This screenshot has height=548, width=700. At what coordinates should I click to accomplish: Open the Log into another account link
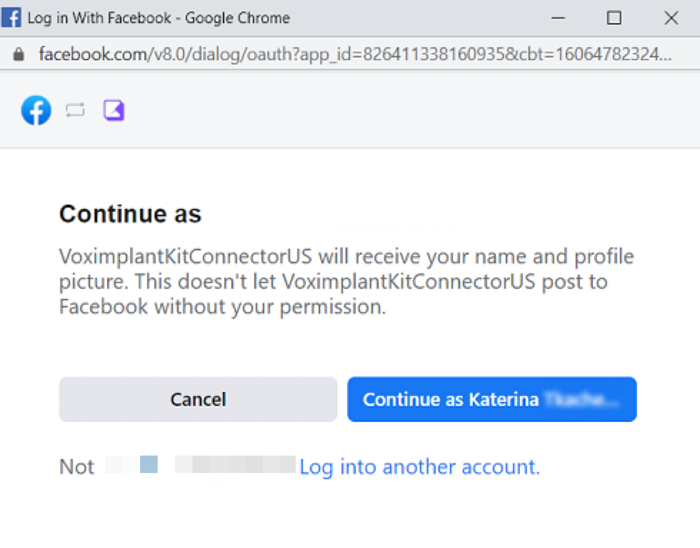420,467
